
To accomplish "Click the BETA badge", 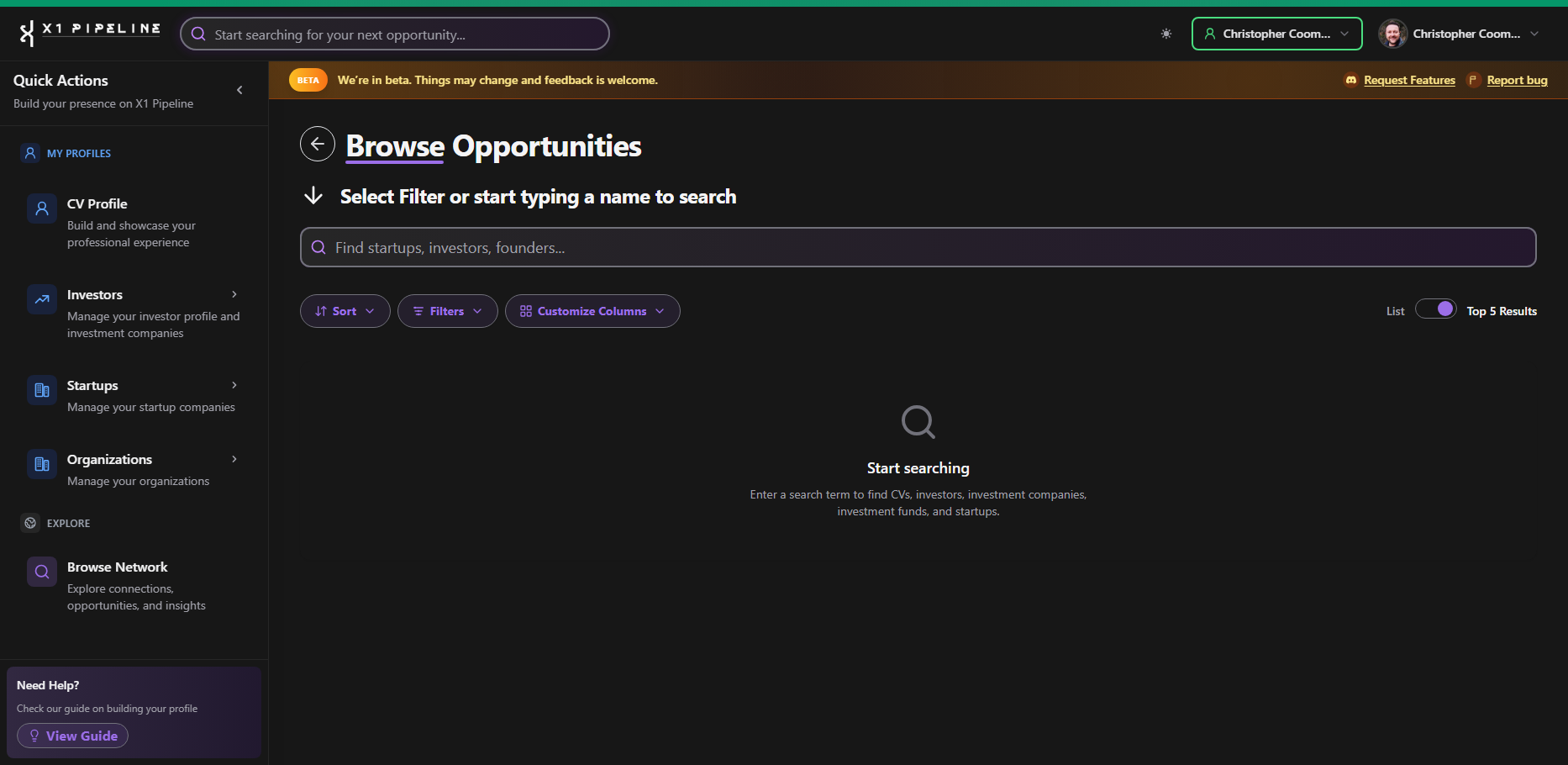I will tap(308, 80).
